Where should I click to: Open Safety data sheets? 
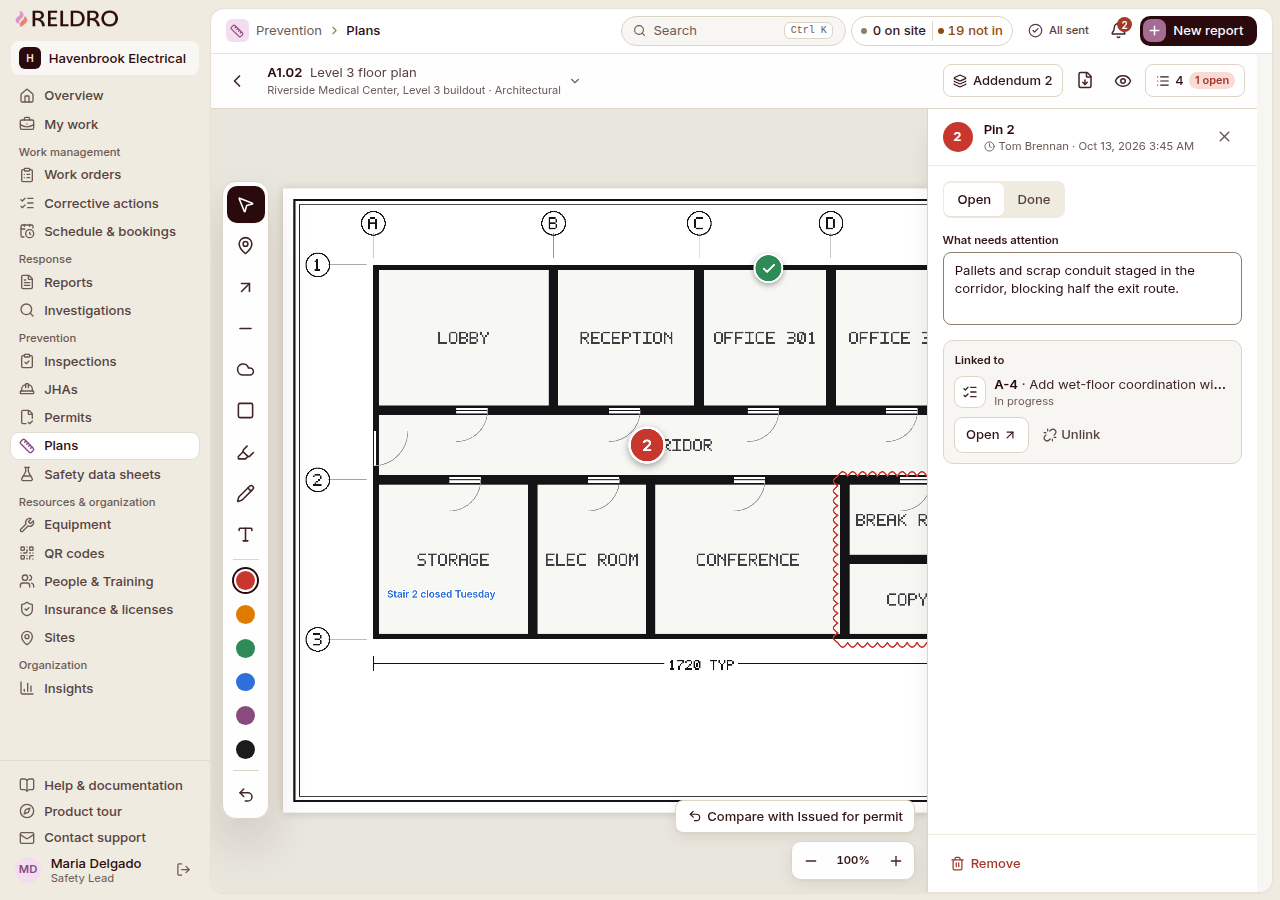pos(105,475)
